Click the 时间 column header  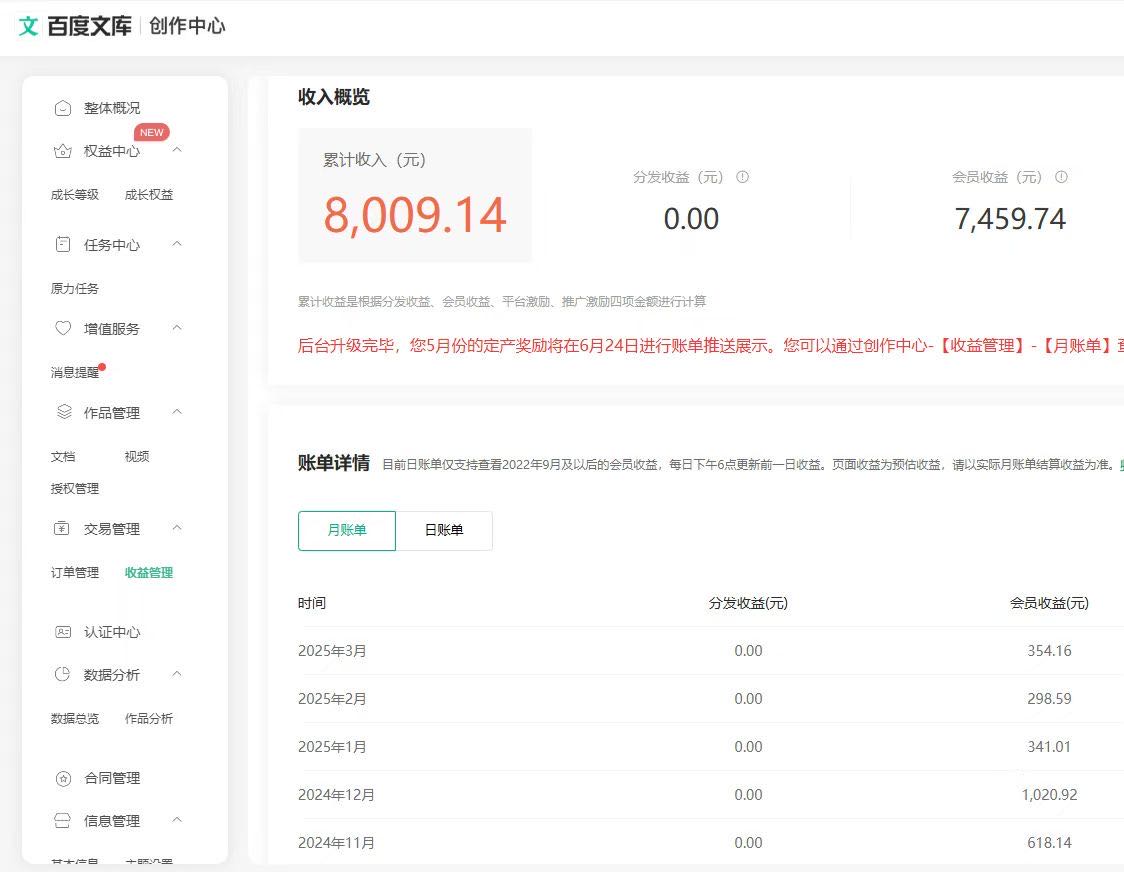point(312,603)
